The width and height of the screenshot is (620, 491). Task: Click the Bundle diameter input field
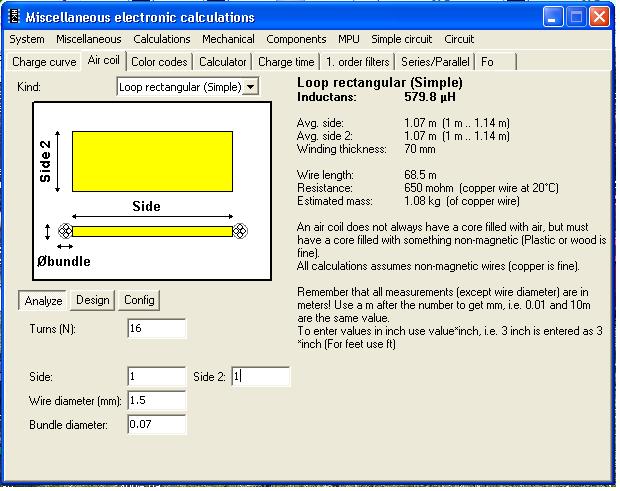pos(157,425)
